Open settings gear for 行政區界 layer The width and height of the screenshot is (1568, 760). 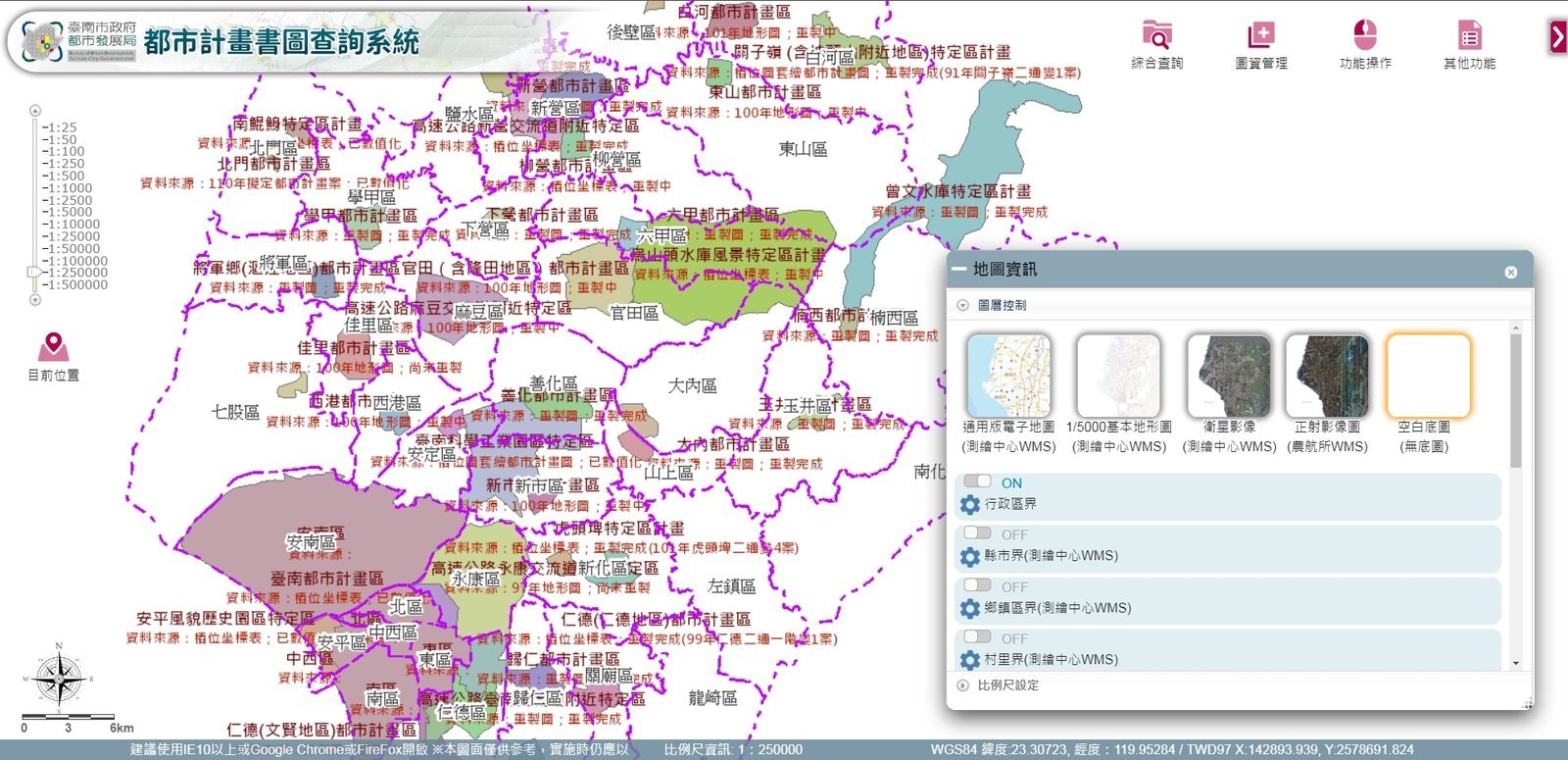click(970, 504)
